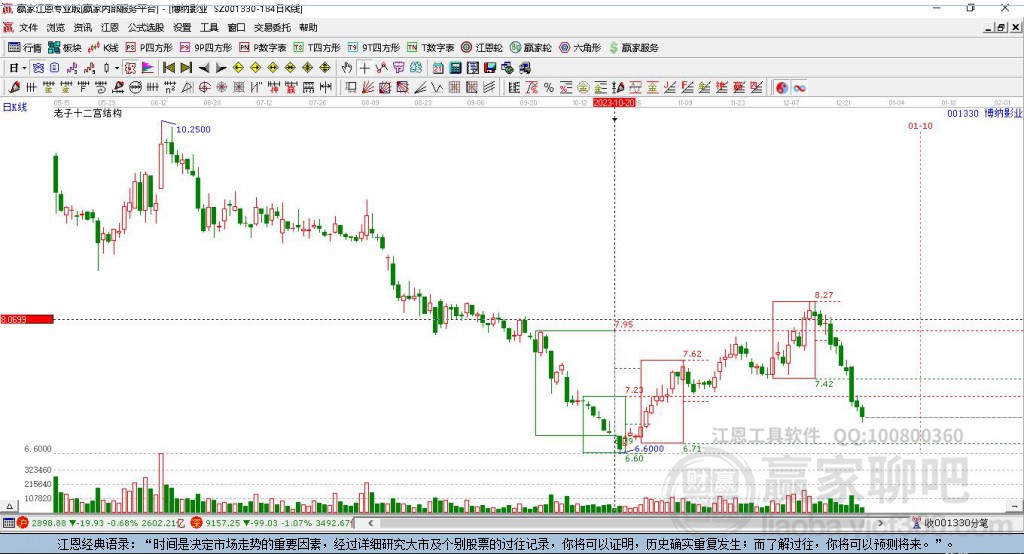Expand the candlestick style dropdown arrow

coord(117,68)
